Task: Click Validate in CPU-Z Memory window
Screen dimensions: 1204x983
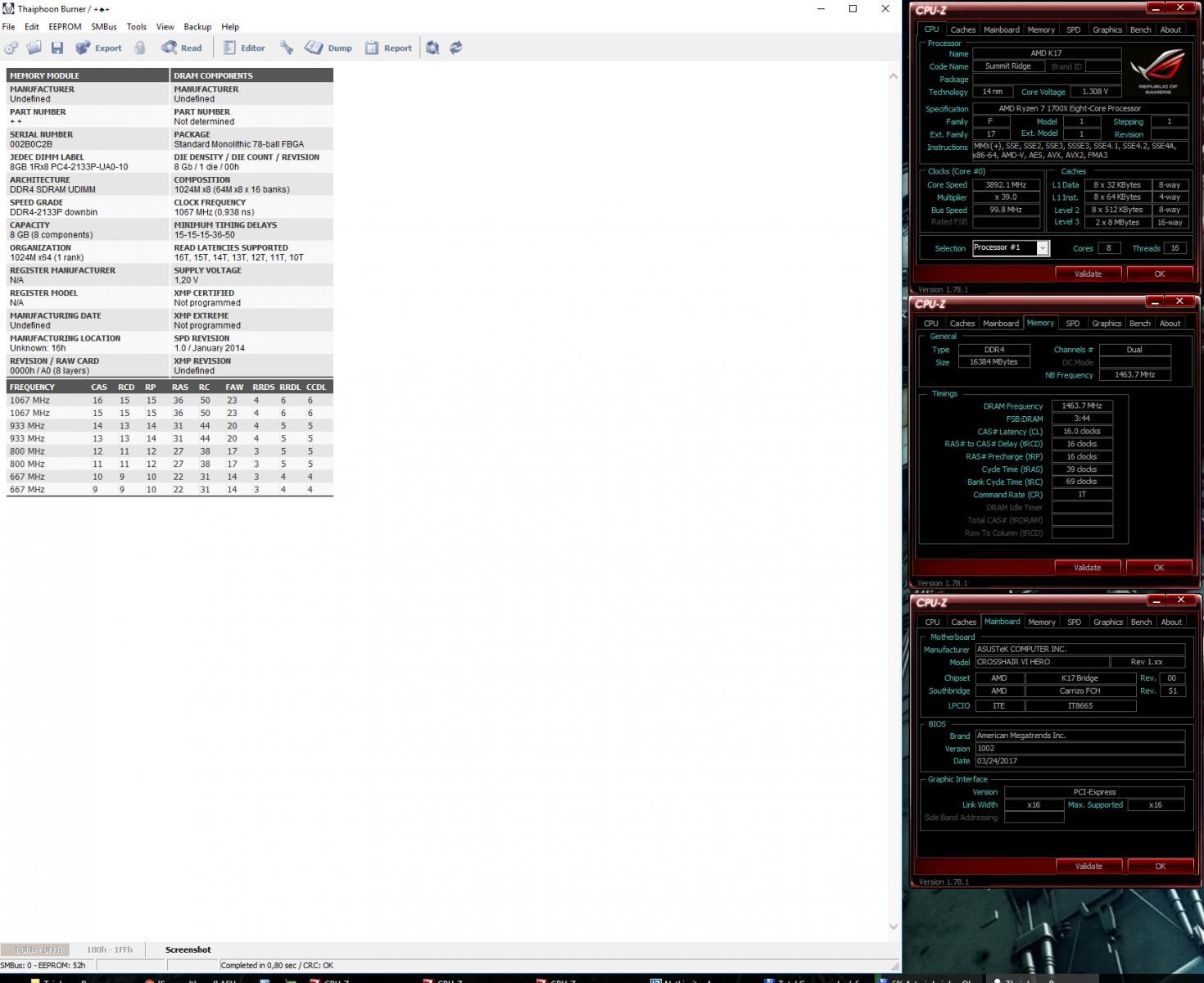Action: [x=1088, y=568]
